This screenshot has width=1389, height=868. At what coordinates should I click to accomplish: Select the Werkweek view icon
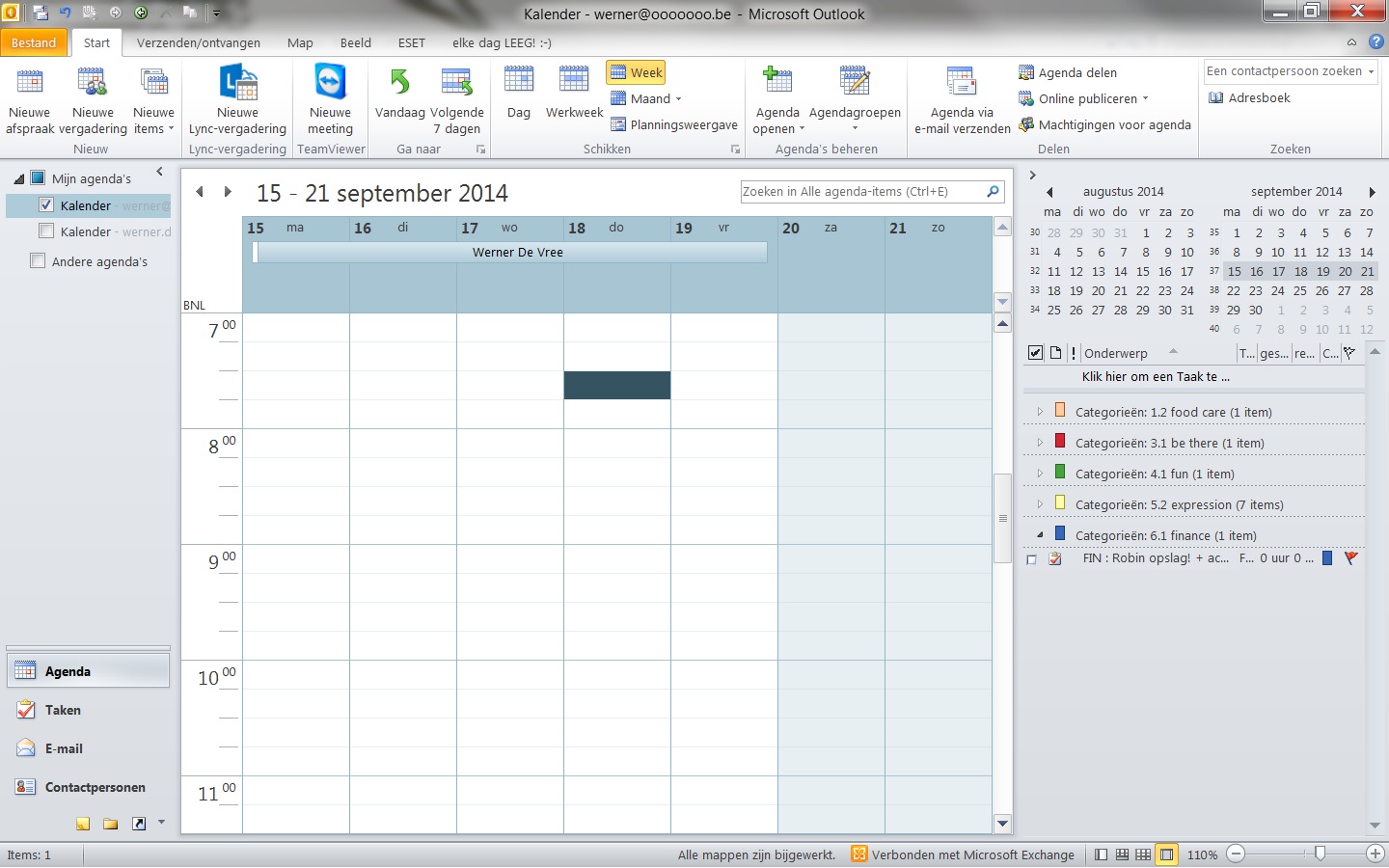[574, 84]
